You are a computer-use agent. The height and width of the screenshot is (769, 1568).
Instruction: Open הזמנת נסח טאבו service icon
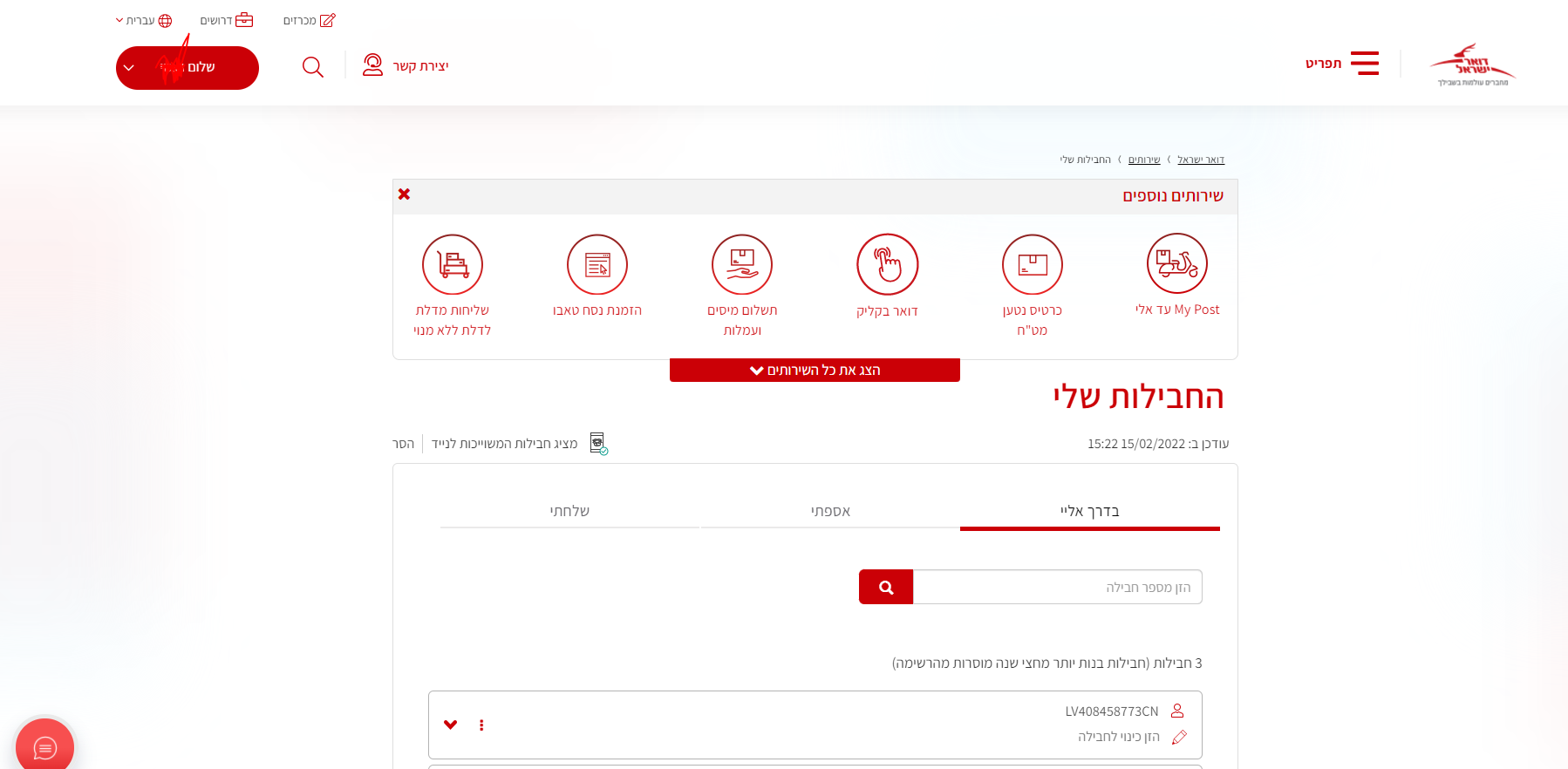click(x=597, y=264)
